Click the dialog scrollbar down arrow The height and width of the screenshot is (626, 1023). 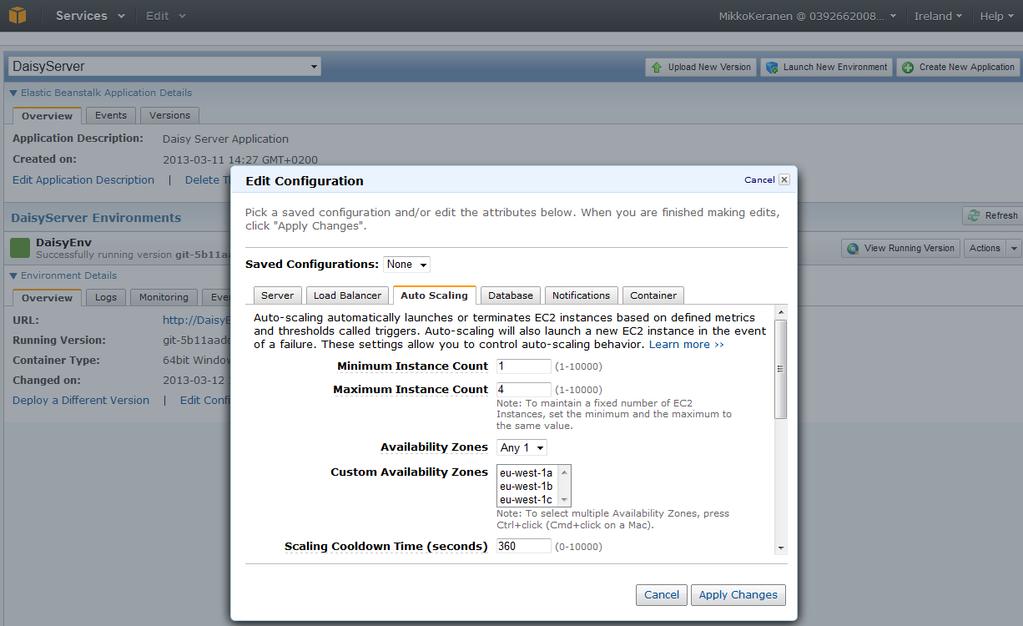[x=780, y=548]
